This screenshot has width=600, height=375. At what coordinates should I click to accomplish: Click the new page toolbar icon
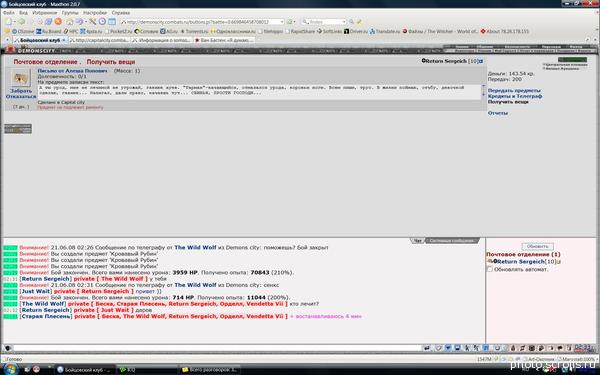pos(8,22)
